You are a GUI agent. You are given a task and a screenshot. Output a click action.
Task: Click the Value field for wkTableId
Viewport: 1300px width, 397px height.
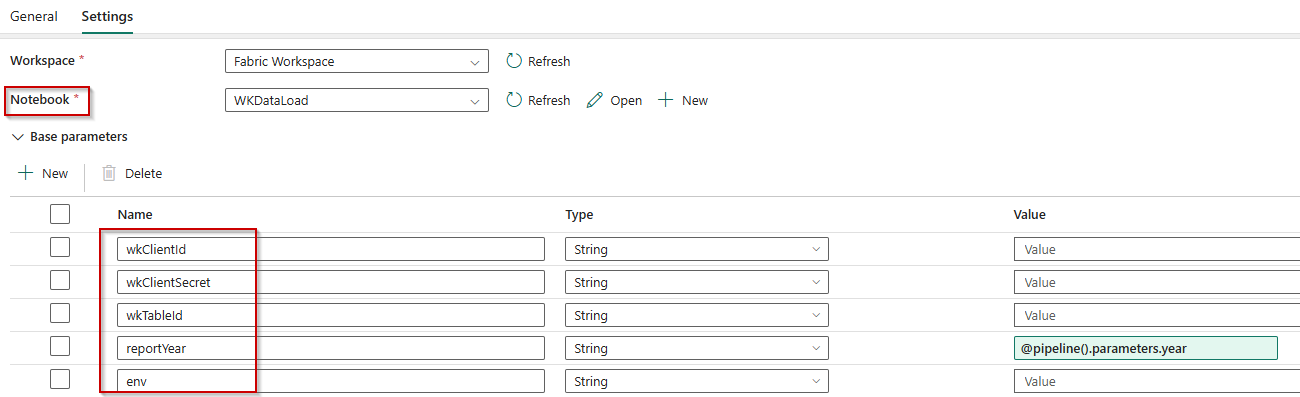[1157, 315]
